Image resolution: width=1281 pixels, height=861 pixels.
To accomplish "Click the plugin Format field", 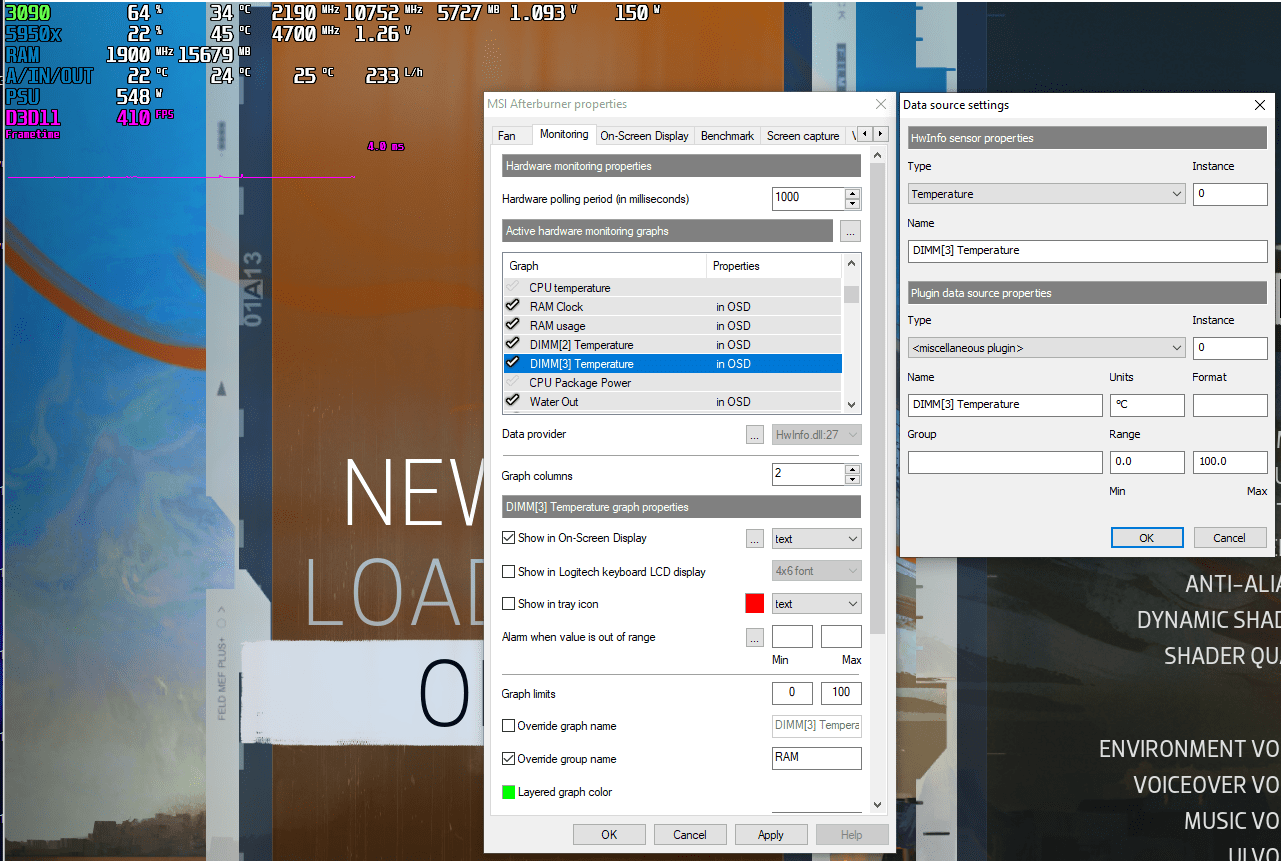I will (1230, 405).
